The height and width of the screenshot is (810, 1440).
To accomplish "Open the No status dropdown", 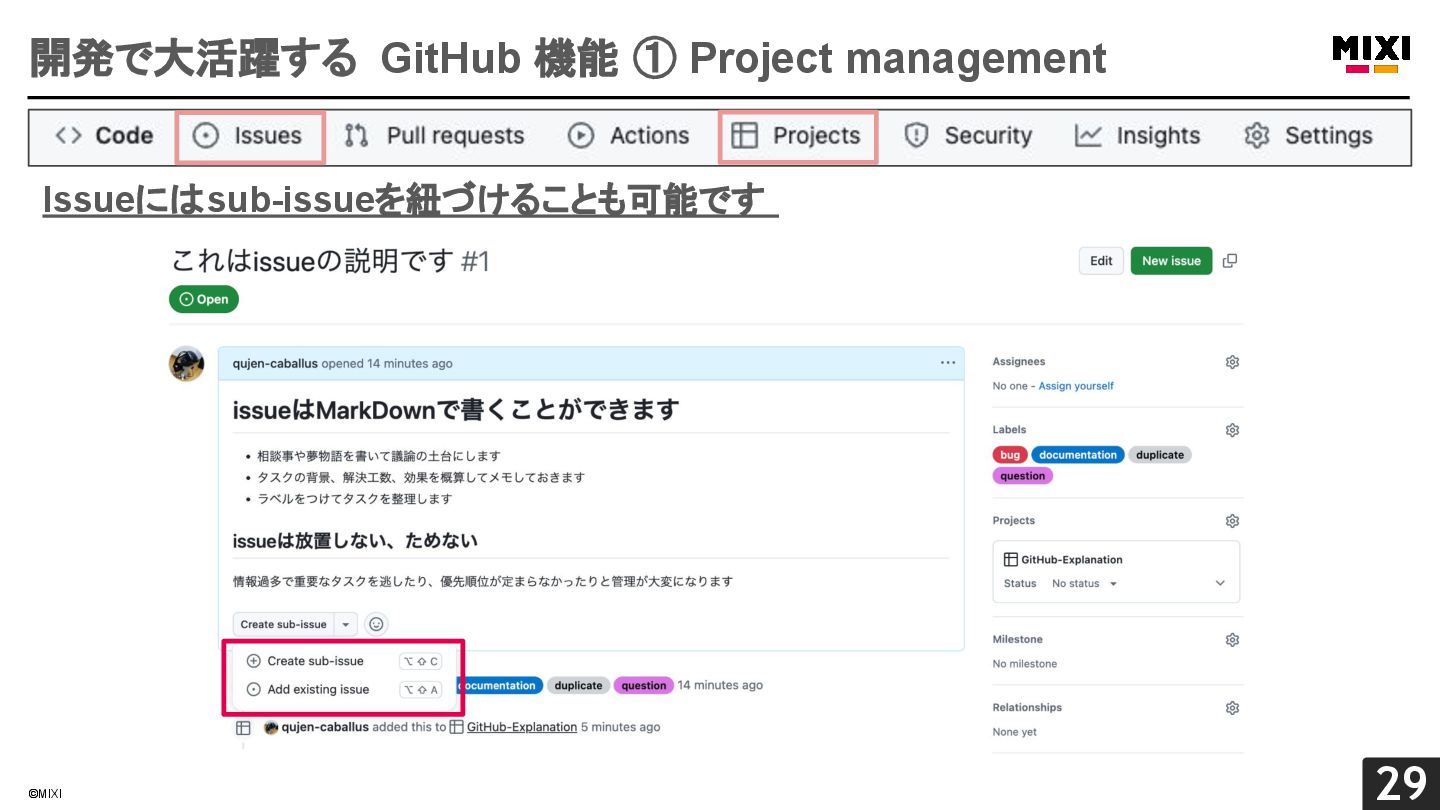I will coord(1085,584).
